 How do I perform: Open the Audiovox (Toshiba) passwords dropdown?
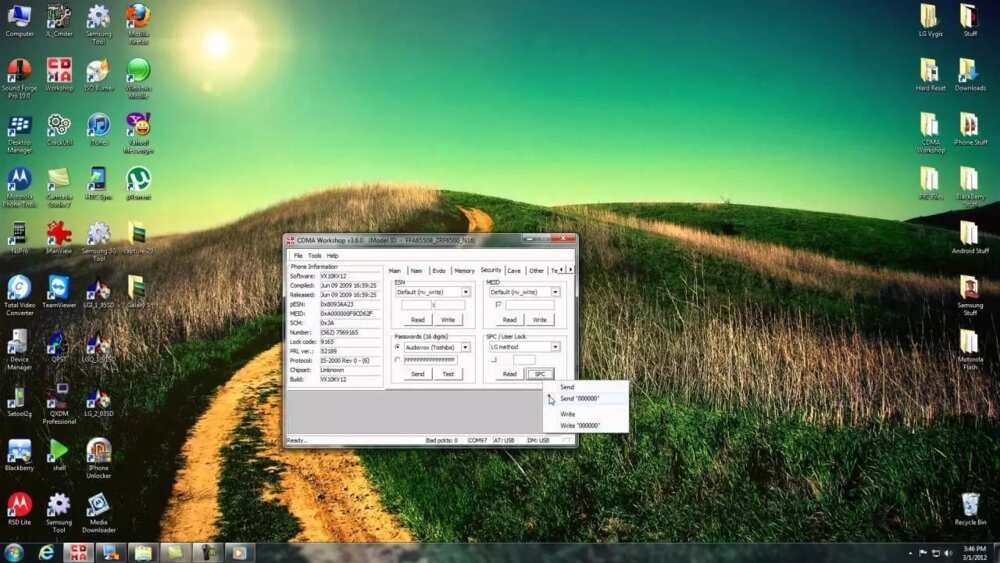[466, 347]
